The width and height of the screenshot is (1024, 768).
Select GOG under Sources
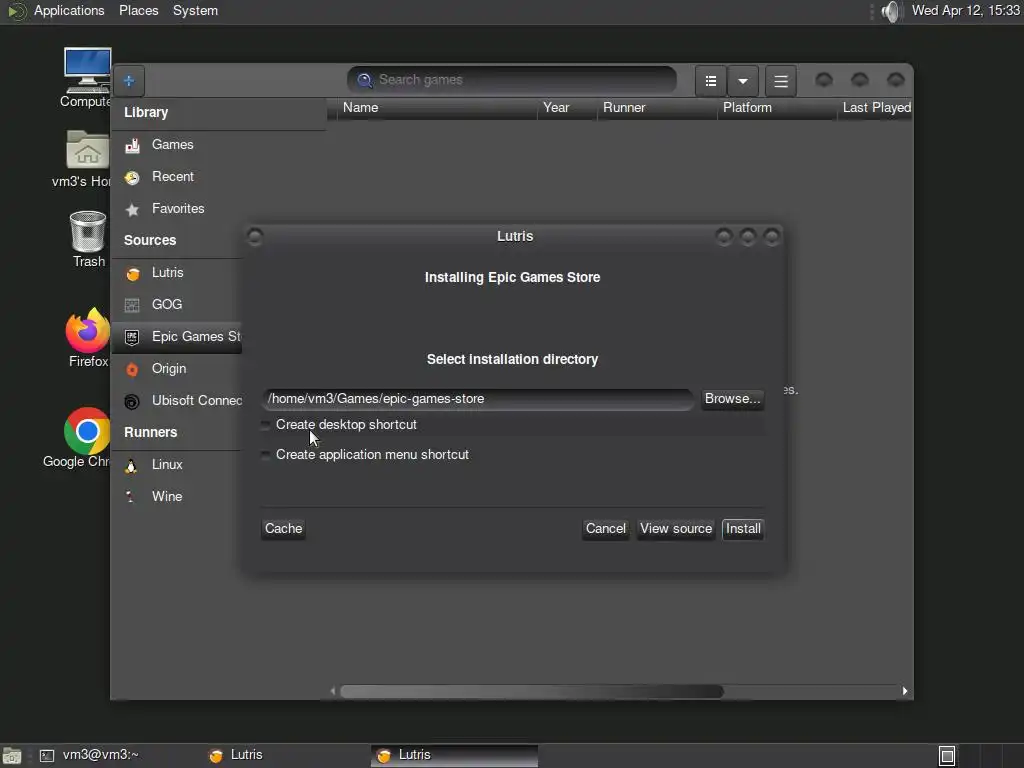tap(178, 305)
